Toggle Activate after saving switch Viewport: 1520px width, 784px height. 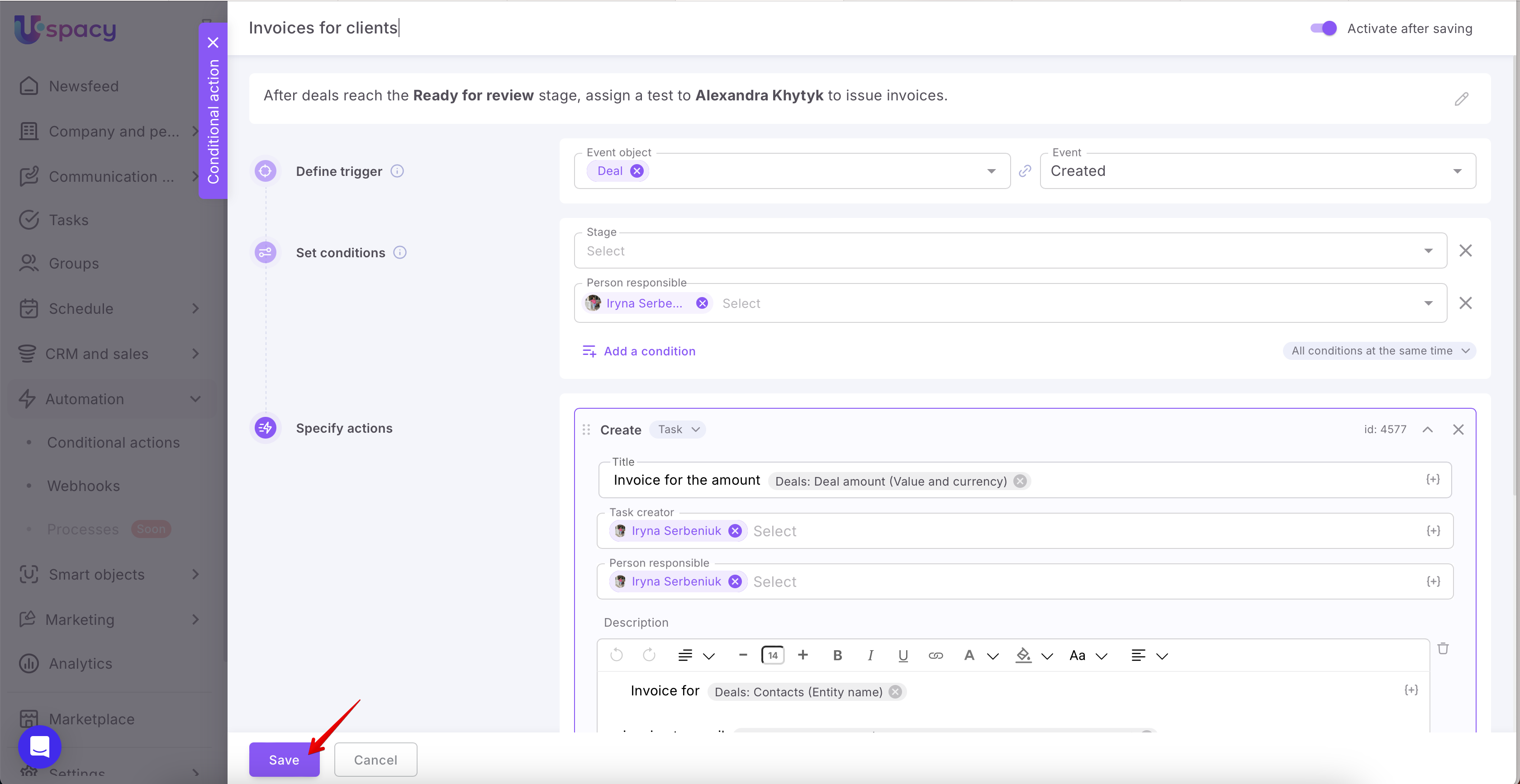1323,28
